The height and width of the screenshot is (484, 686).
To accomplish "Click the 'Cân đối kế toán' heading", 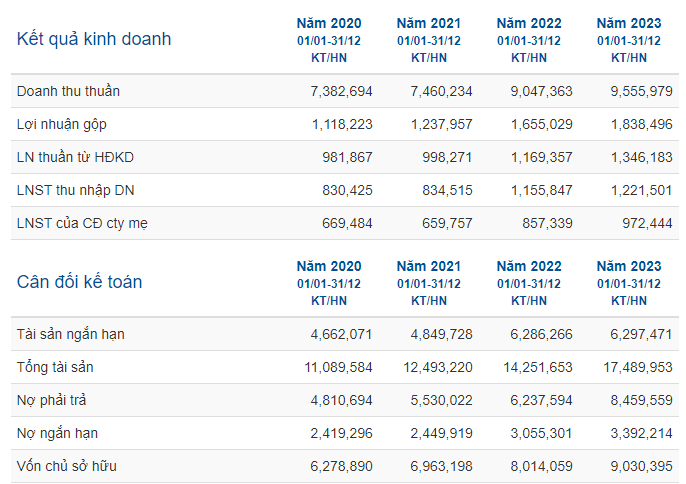I will [79, 282].
